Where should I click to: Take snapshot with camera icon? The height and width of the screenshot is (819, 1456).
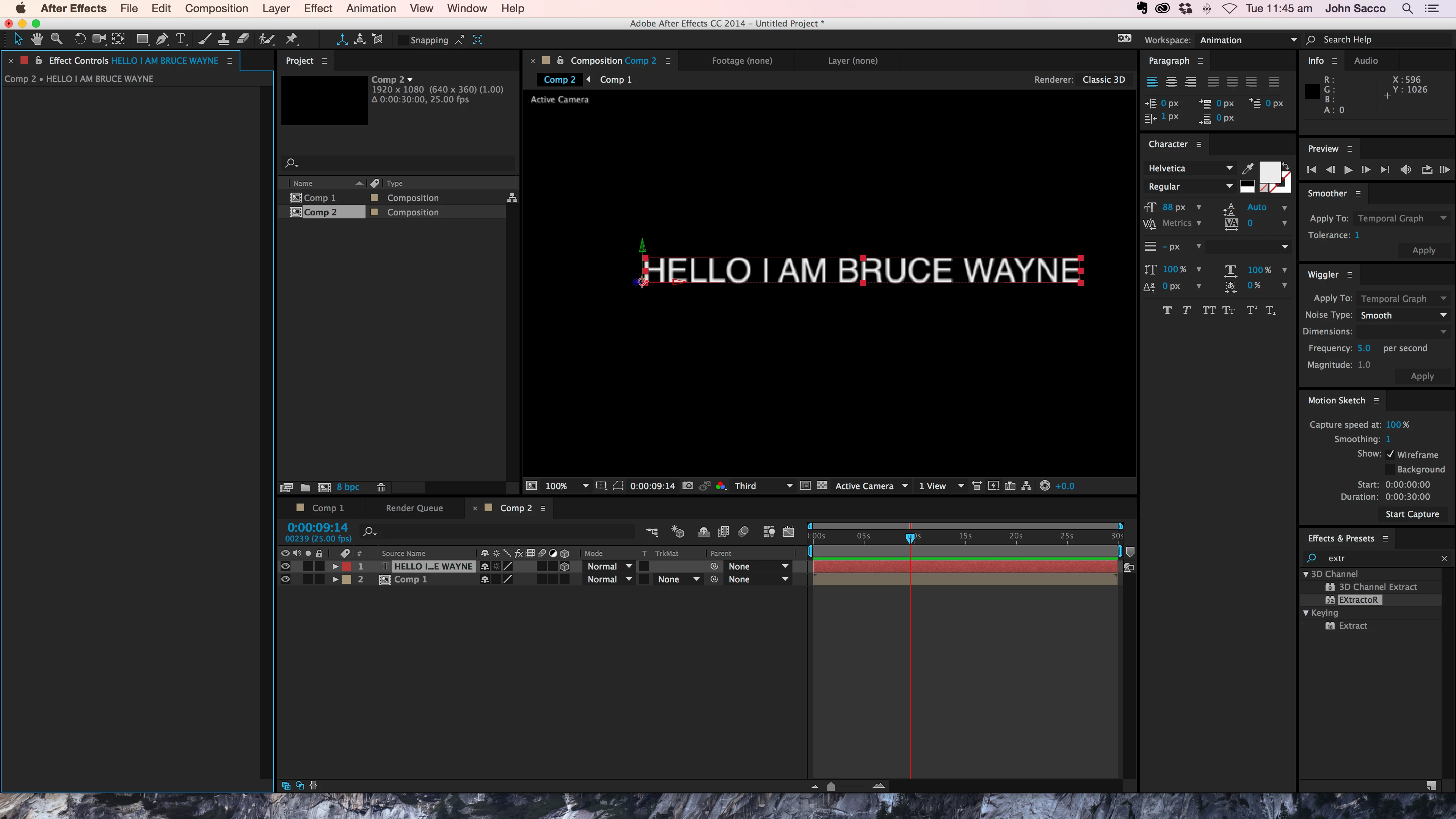pyautogui.click(x=687, y=485)
